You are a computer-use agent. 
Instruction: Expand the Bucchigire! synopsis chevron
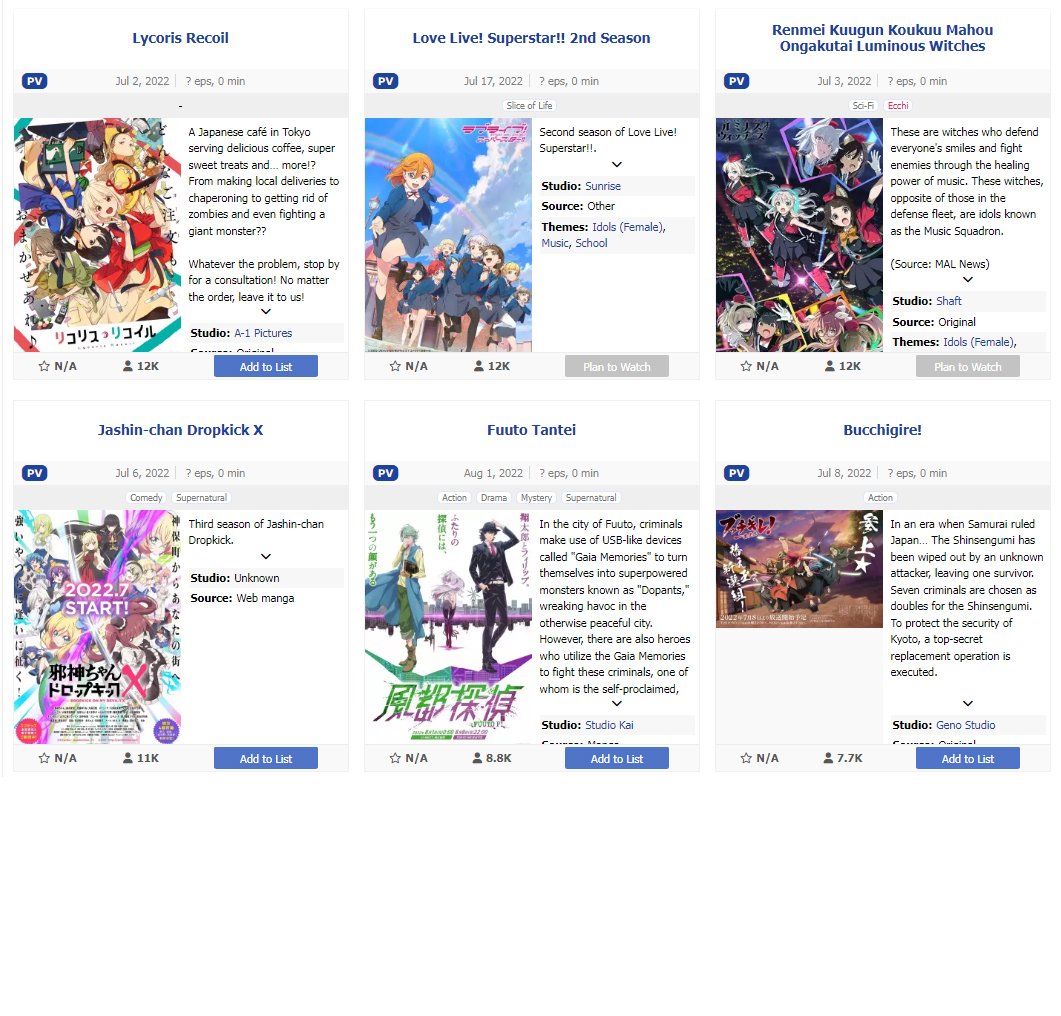pyautogui.click(x=968, y=703)
